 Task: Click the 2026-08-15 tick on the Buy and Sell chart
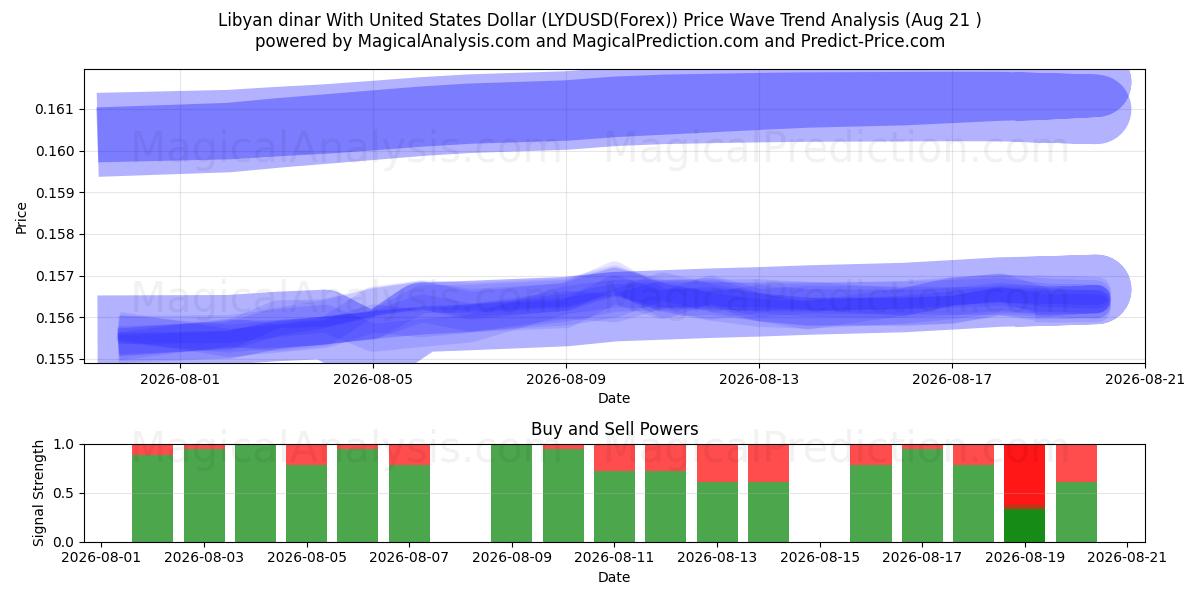pyautogui.click(x=820, y=558)
